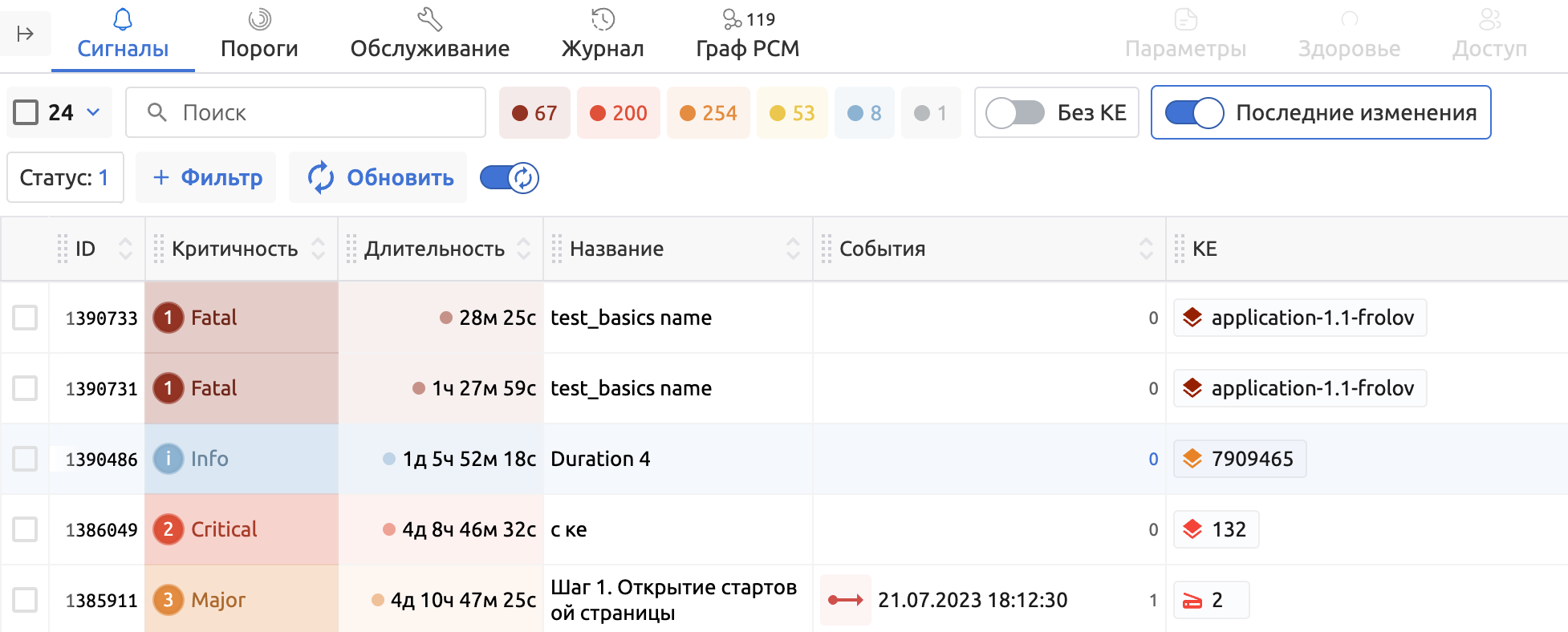The height and width of the screenshot is (632, 1568).
Task: Turn off the auto-refresh toggle
Action: [509, 178]
